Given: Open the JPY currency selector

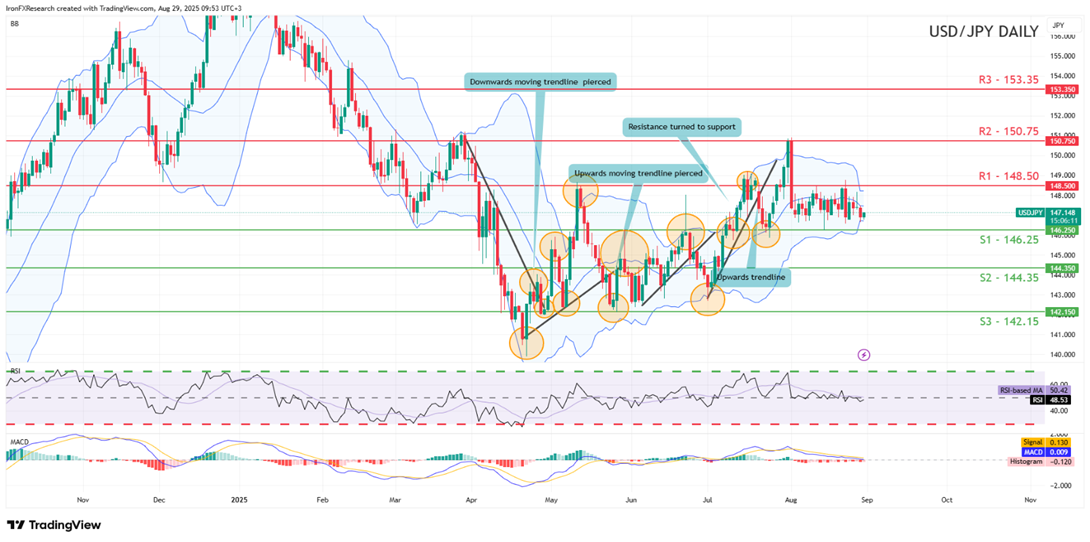Looking at the screenshot, I should [1058, 24].
